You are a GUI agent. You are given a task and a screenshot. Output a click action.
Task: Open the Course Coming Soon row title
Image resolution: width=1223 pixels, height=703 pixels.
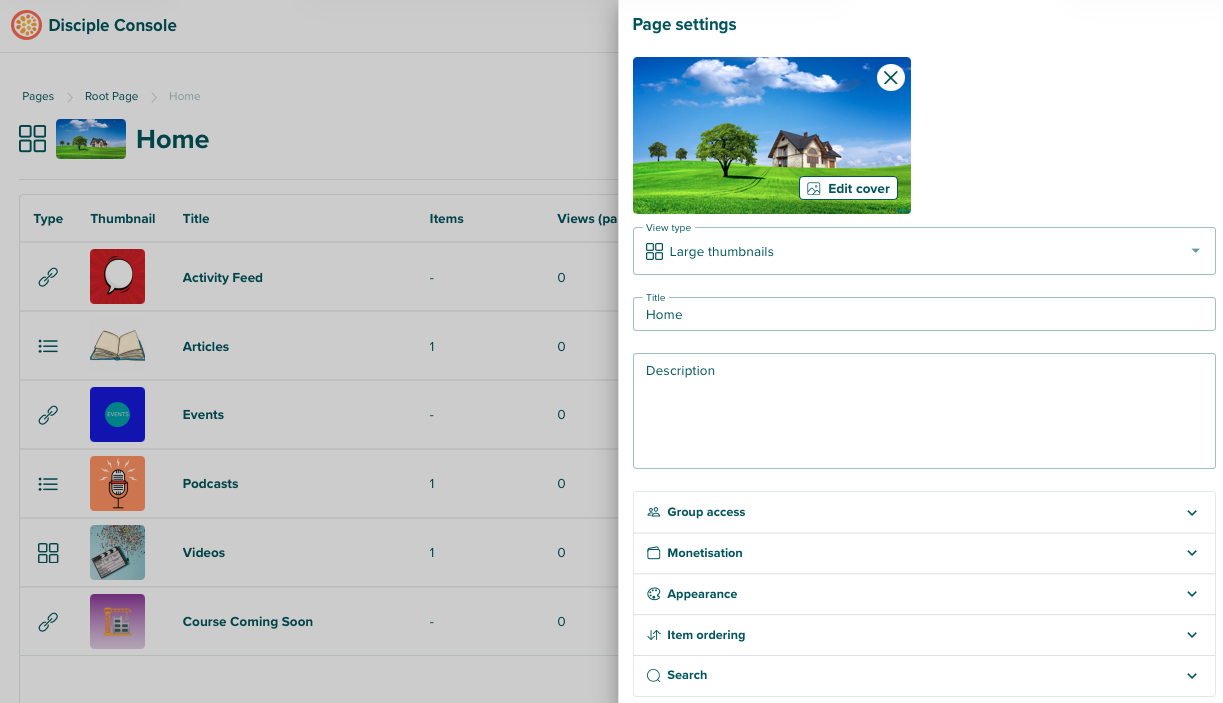click(247, 622)
